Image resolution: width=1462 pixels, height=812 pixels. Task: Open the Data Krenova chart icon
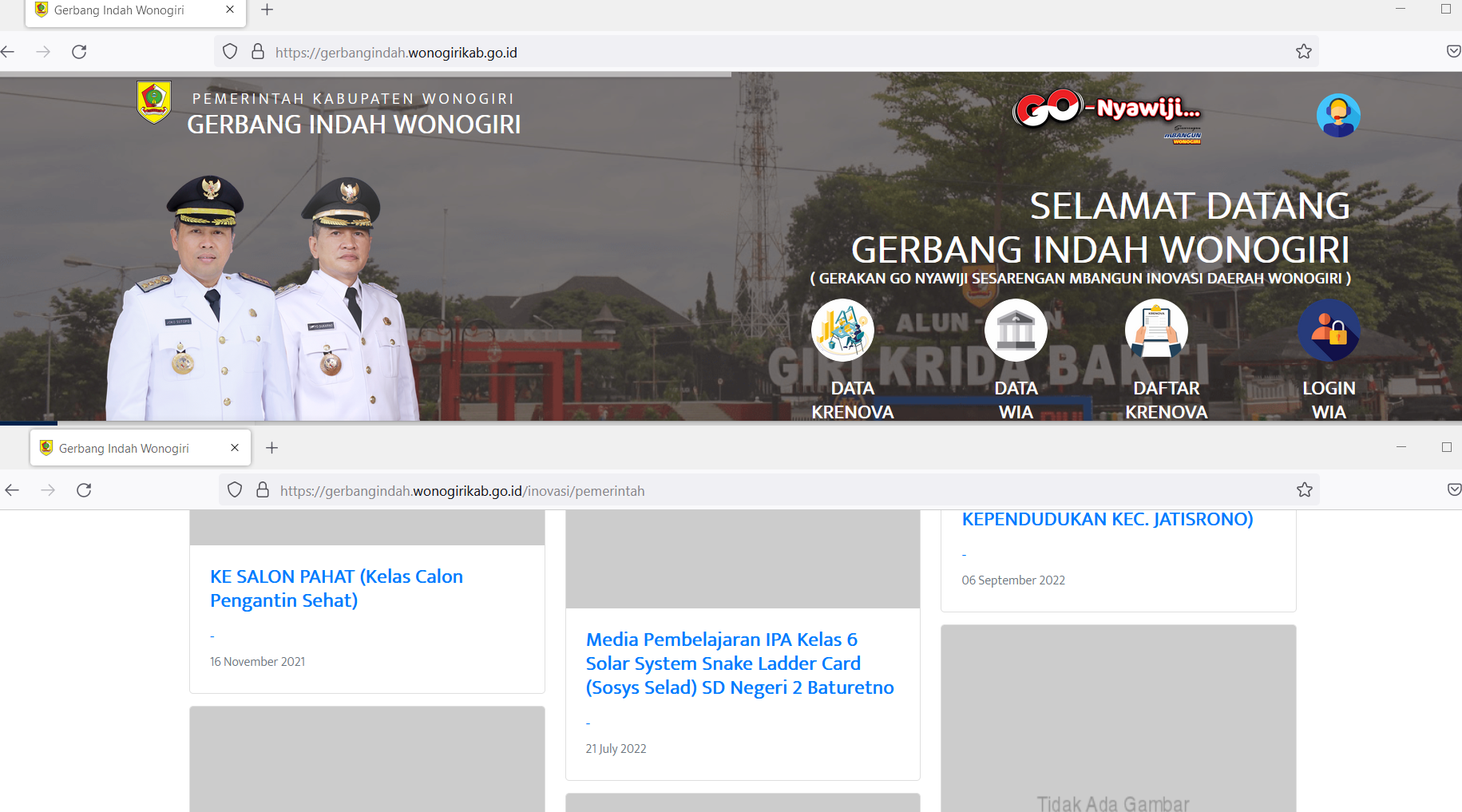[842, 331]
